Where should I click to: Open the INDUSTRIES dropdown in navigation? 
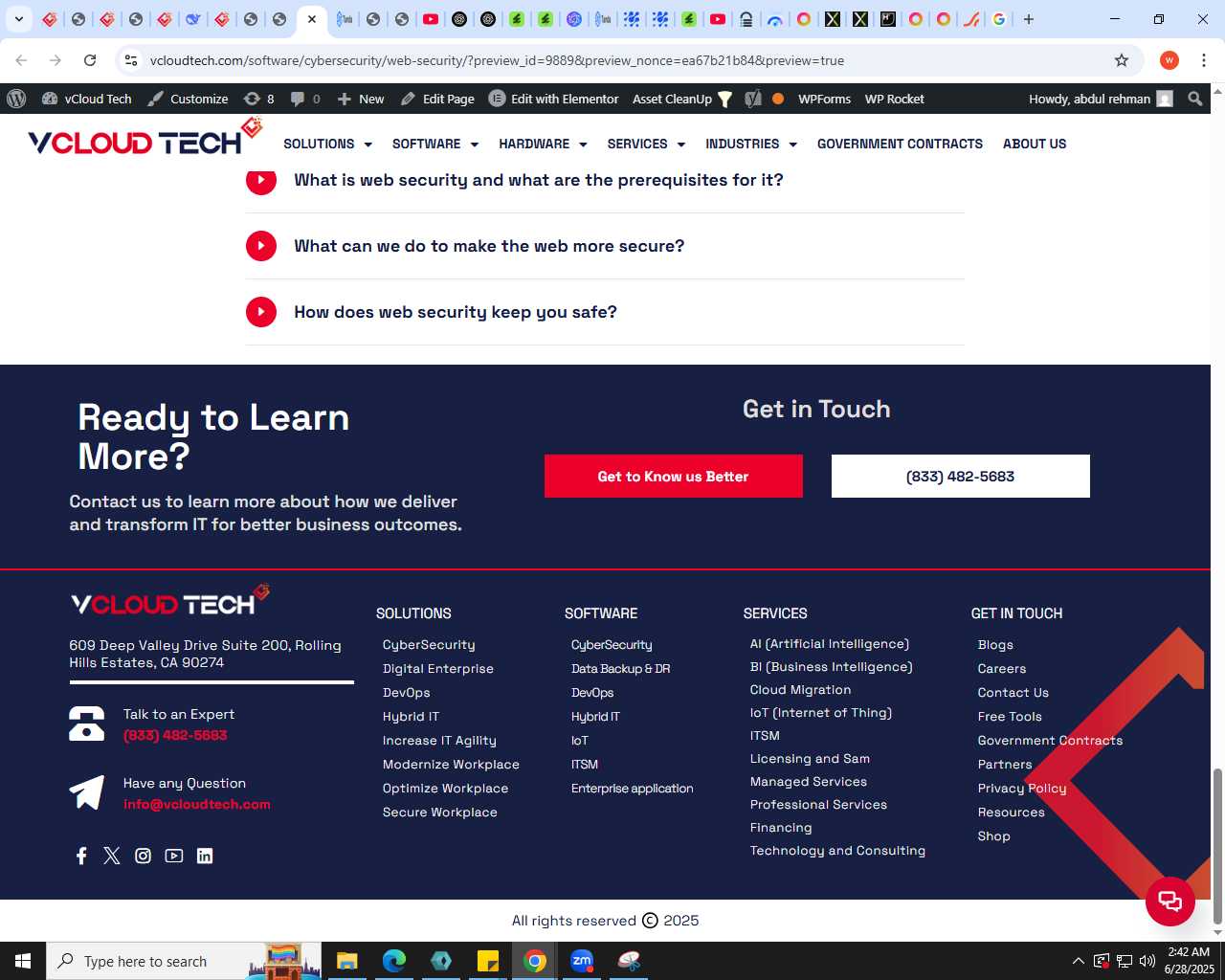click(x=751, y=144)
